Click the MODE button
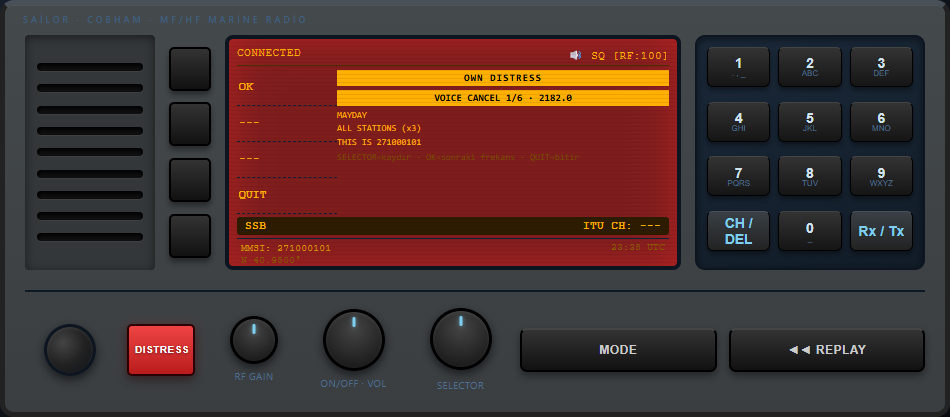 [x=618, y=350]
